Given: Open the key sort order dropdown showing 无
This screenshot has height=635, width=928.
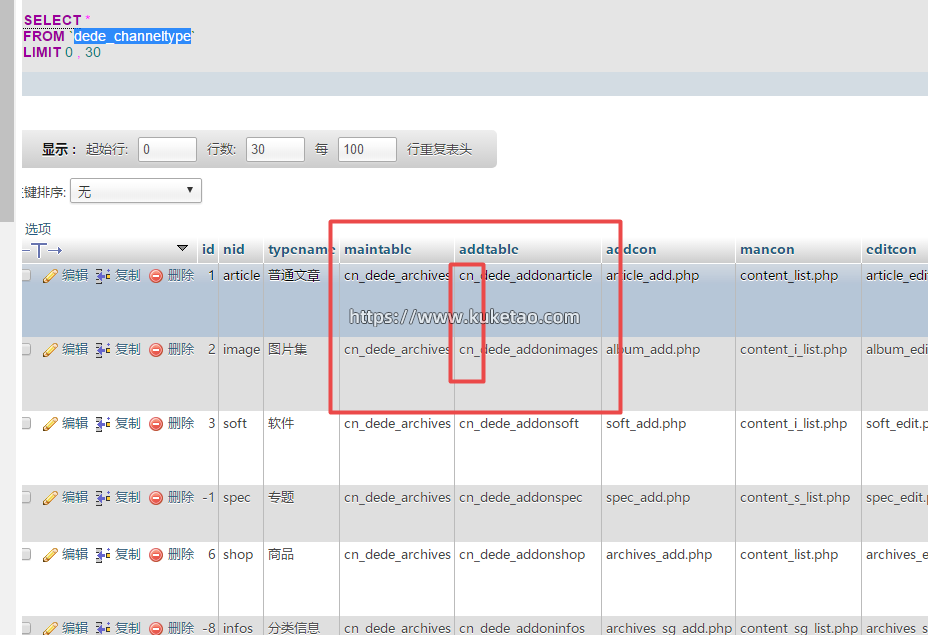Looking at the screenshot, I should pyautogui.click(x=136, y=191).
